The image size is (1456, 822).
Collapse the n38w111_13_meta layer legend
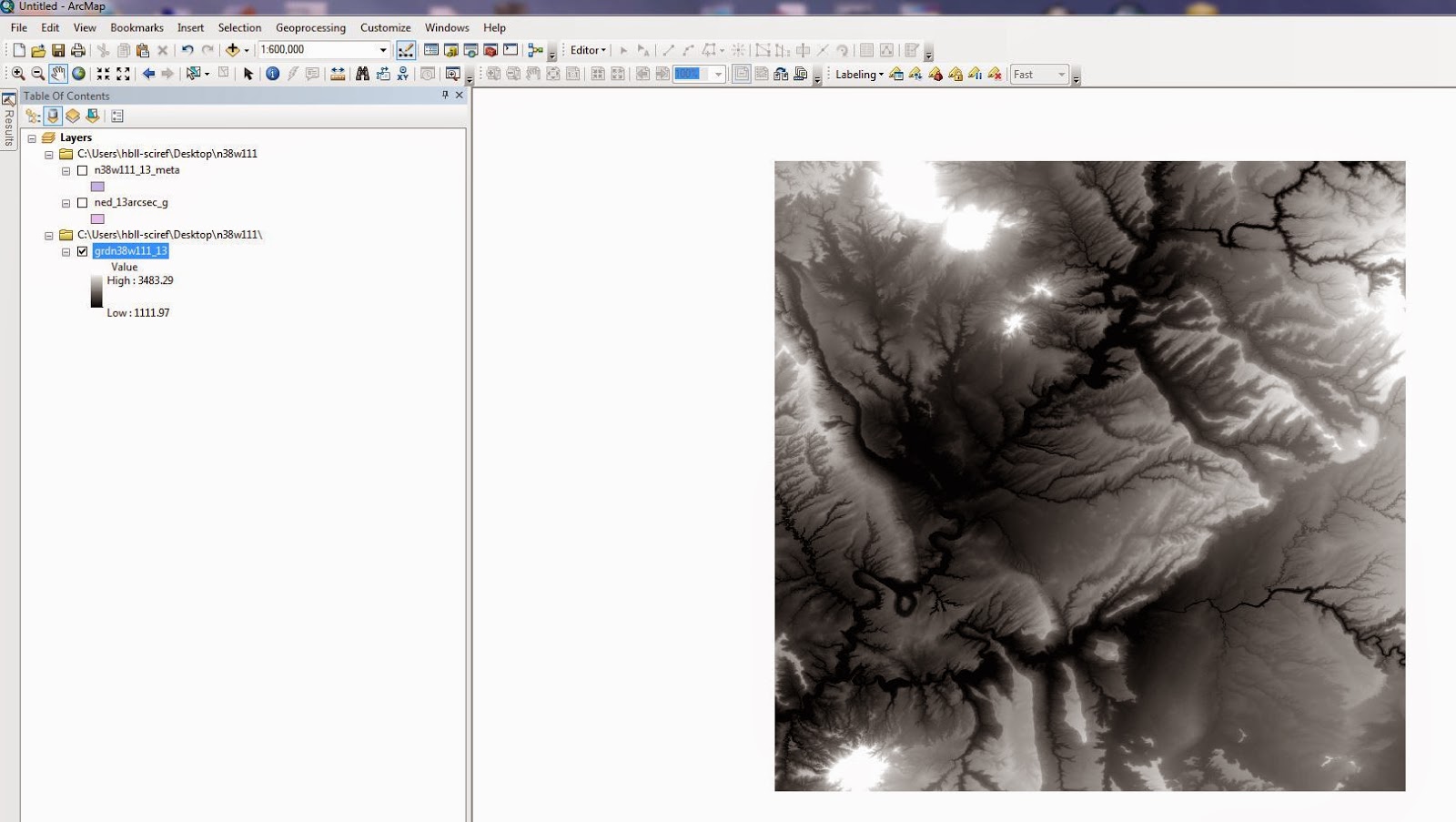[x=66, y=171]
